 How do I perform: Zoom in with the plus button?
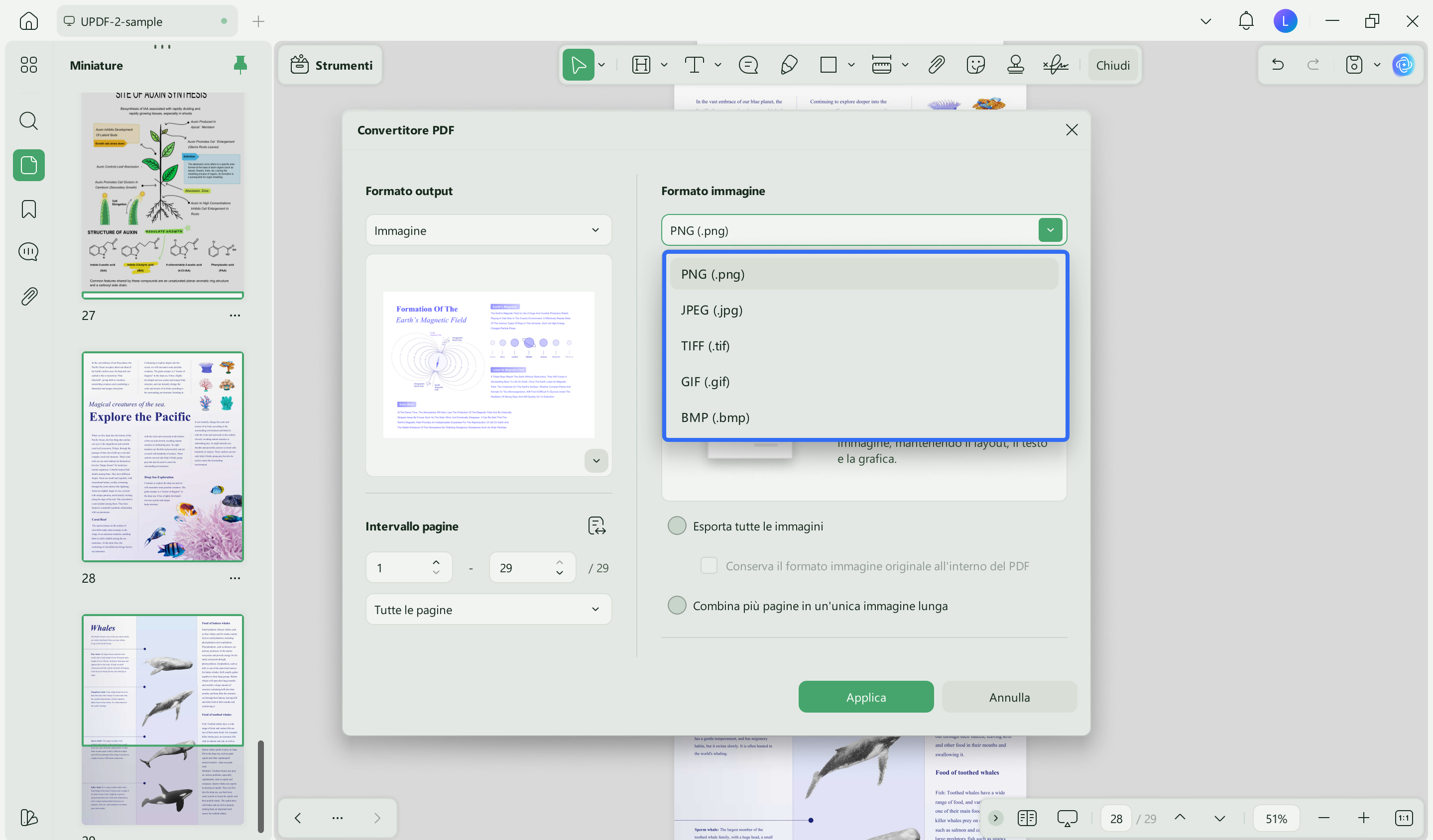click(1364, 818)
